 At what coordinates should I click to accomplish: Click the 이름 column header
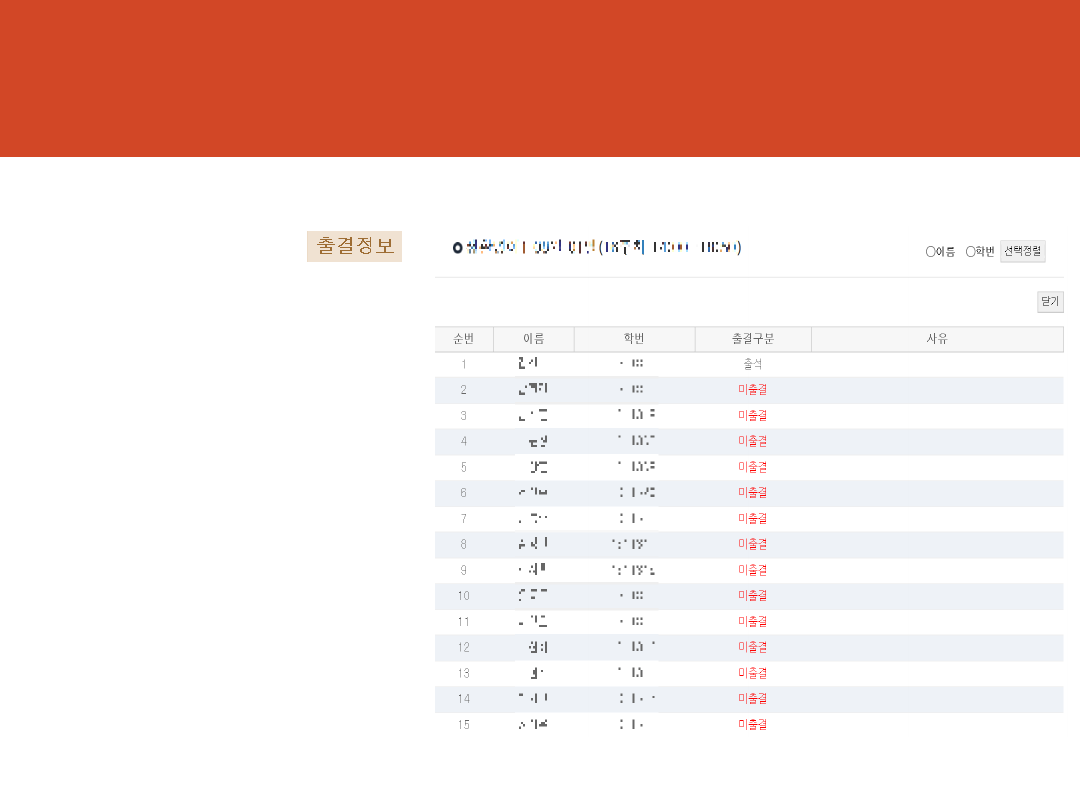point(534,339)
